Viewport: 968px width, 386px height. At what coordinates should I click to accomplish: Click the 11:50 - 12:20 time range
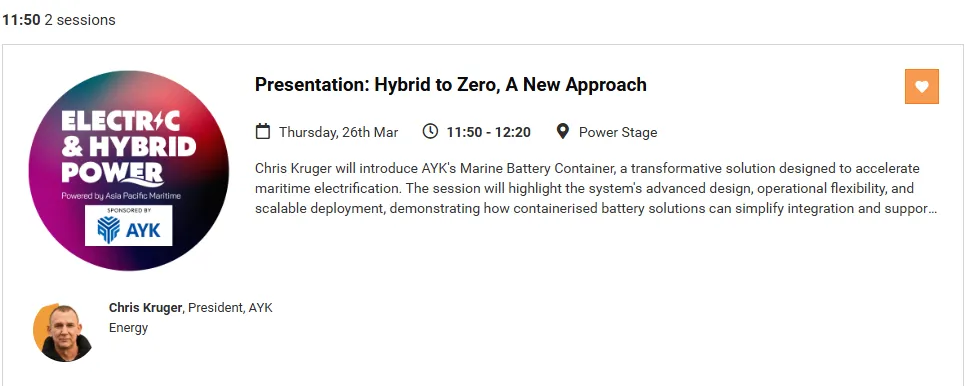coord(488,132)
